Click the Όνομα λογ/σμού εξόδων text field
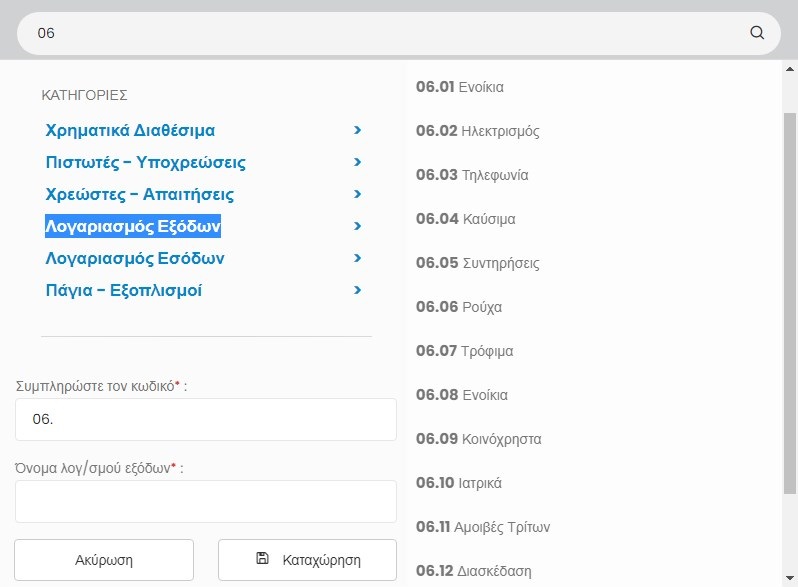This screenshot has width=798, height=587. point(205,501)
